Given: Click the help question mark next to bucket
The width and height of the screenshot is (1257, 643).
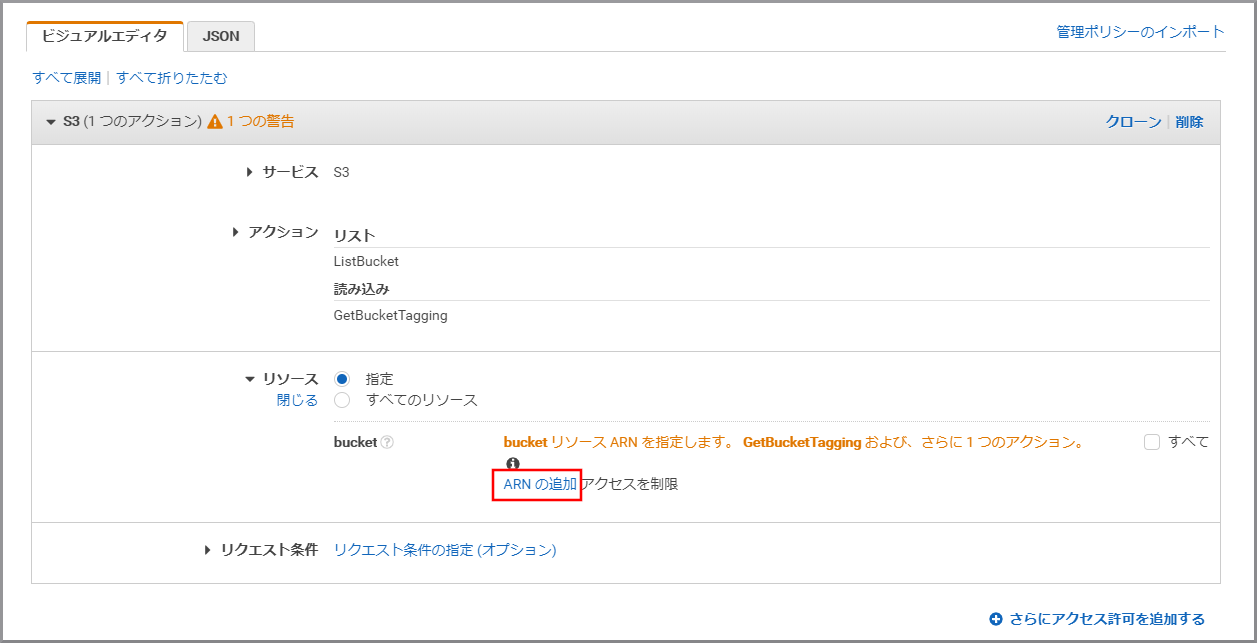Looking at the screenshot, I should click(x=387, y=442).
